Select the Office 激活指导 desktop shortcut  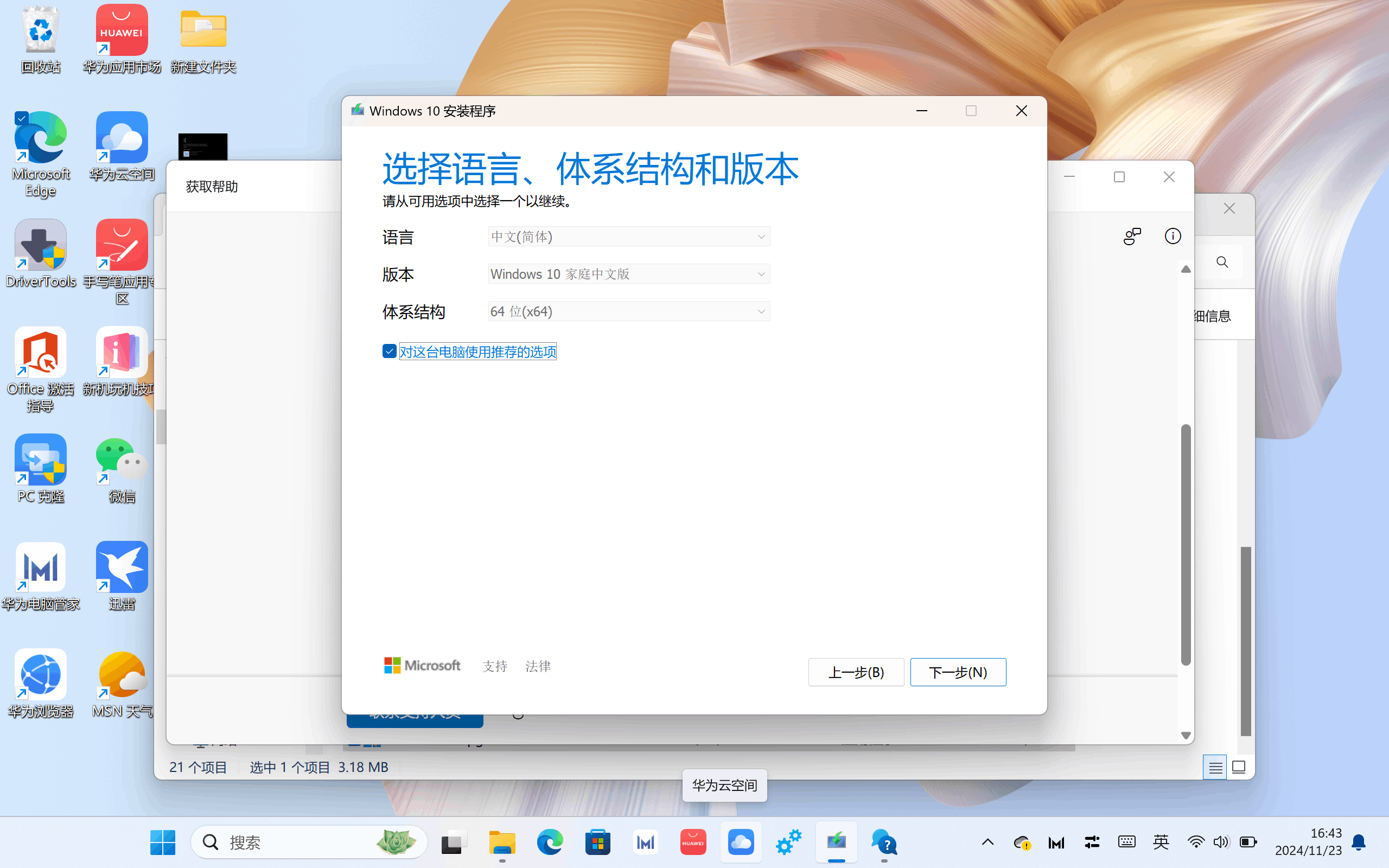(x=41, y=369)
